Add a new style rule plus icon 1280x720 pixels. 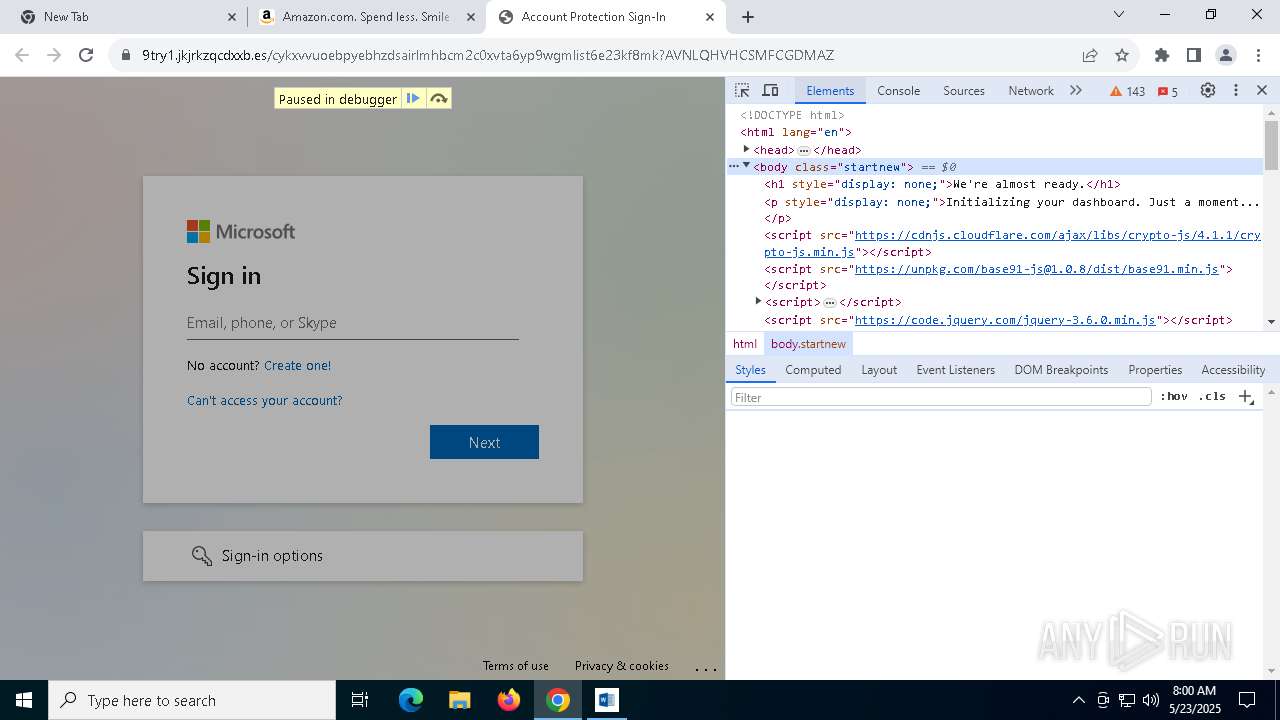pos(1246,397)
